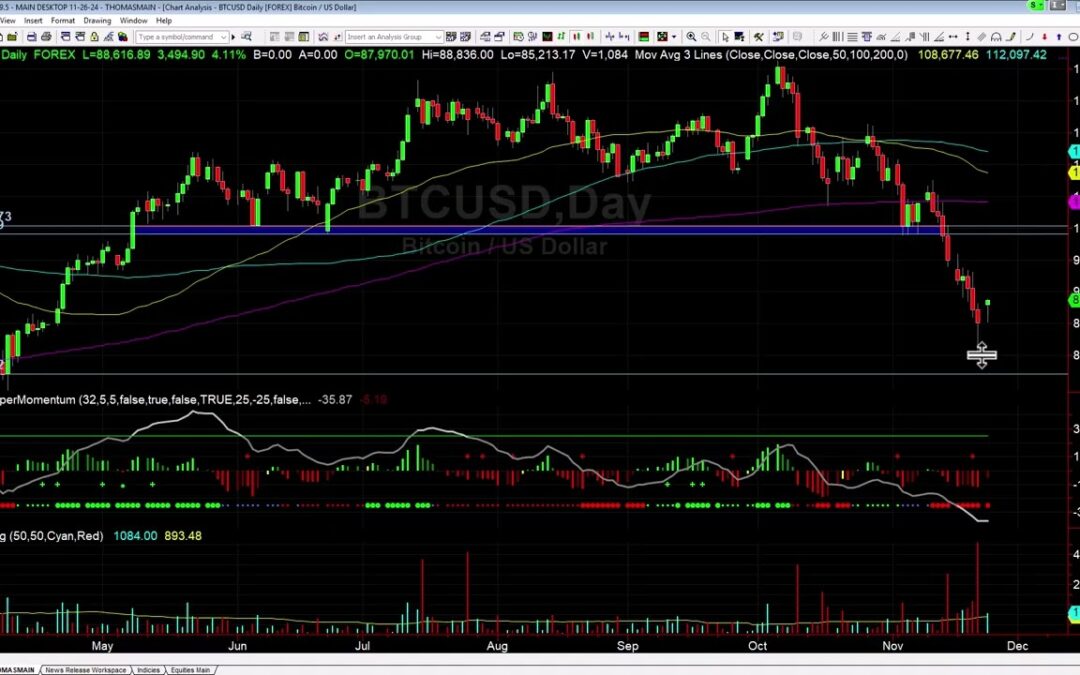1080x675 pixels.
Task: Select the pointer cursor tool
Action: [x=724, y=36]
